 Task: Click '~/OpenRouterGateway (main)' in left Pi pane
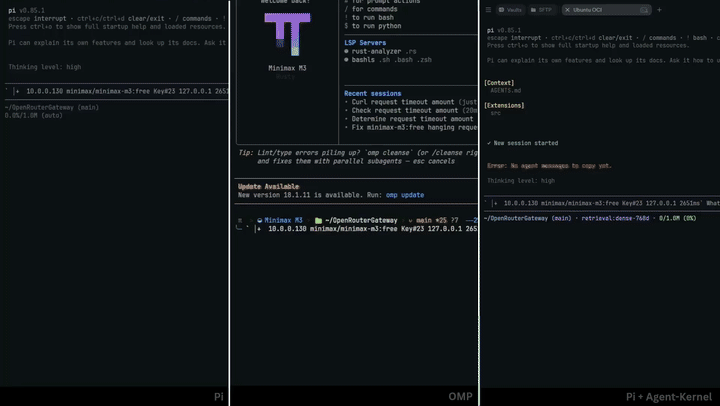click(51, 107)
